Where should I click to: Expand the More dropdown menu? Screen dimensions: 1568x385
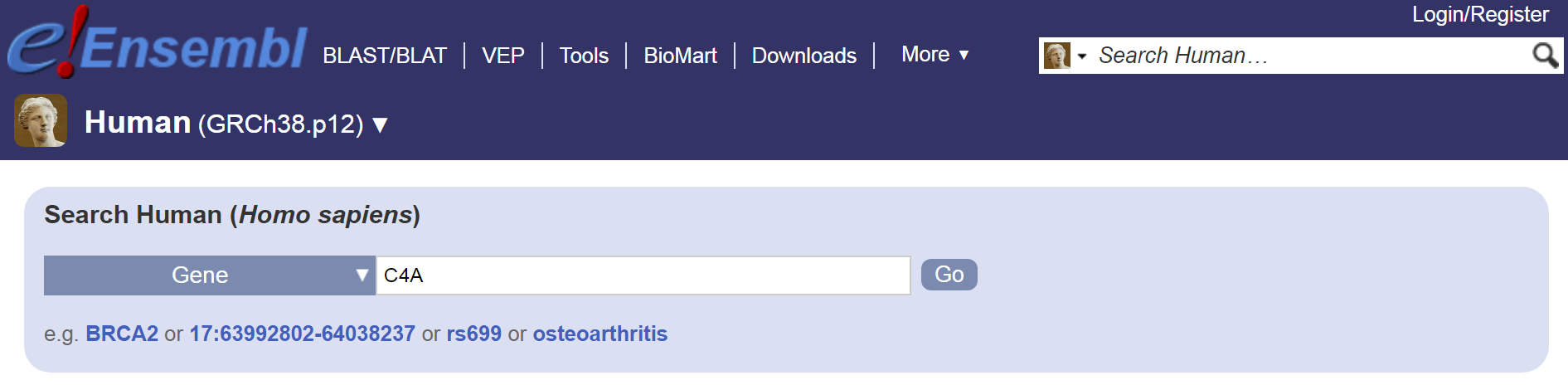coord(934,55)
